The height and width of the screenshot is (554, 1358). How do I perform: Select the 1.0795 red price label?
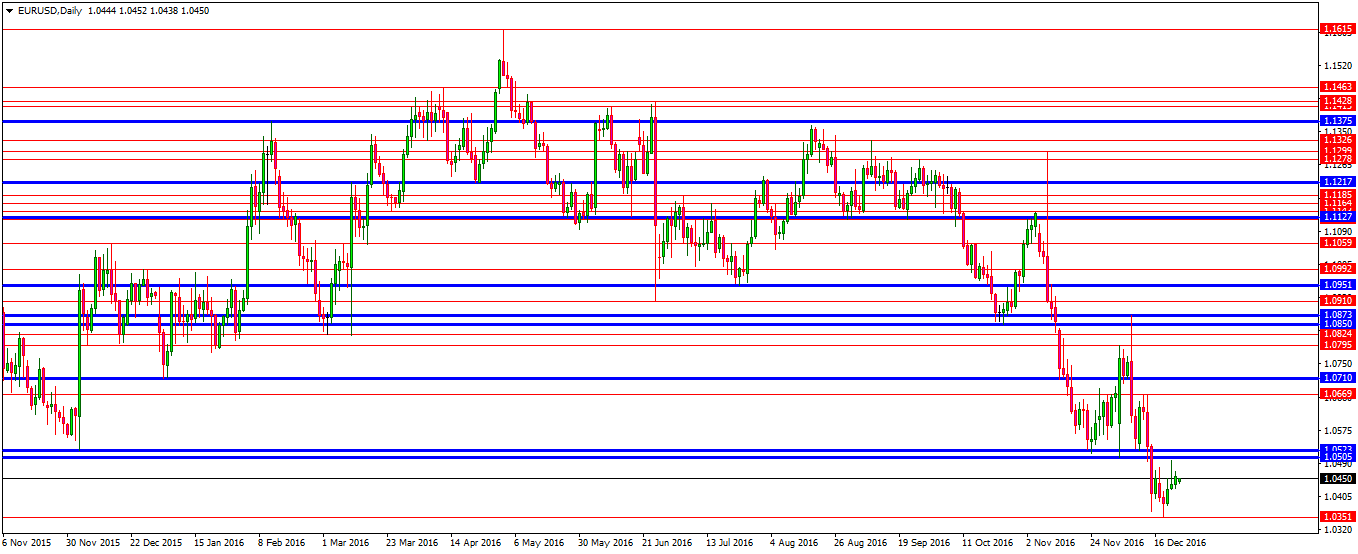(1337, 345)
